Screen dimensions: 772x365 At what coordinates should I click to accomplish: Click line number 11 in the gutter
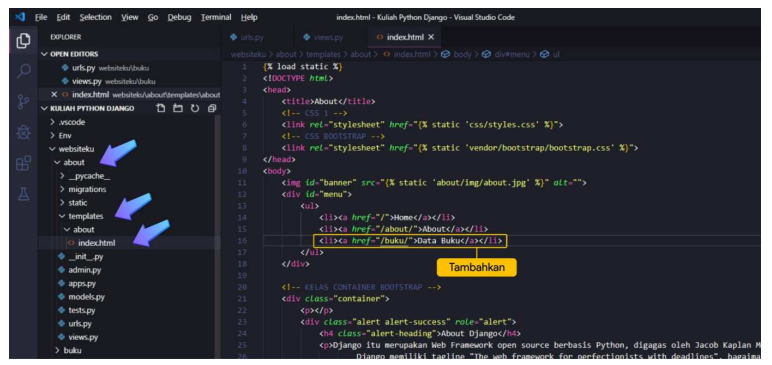pos(242,183)
